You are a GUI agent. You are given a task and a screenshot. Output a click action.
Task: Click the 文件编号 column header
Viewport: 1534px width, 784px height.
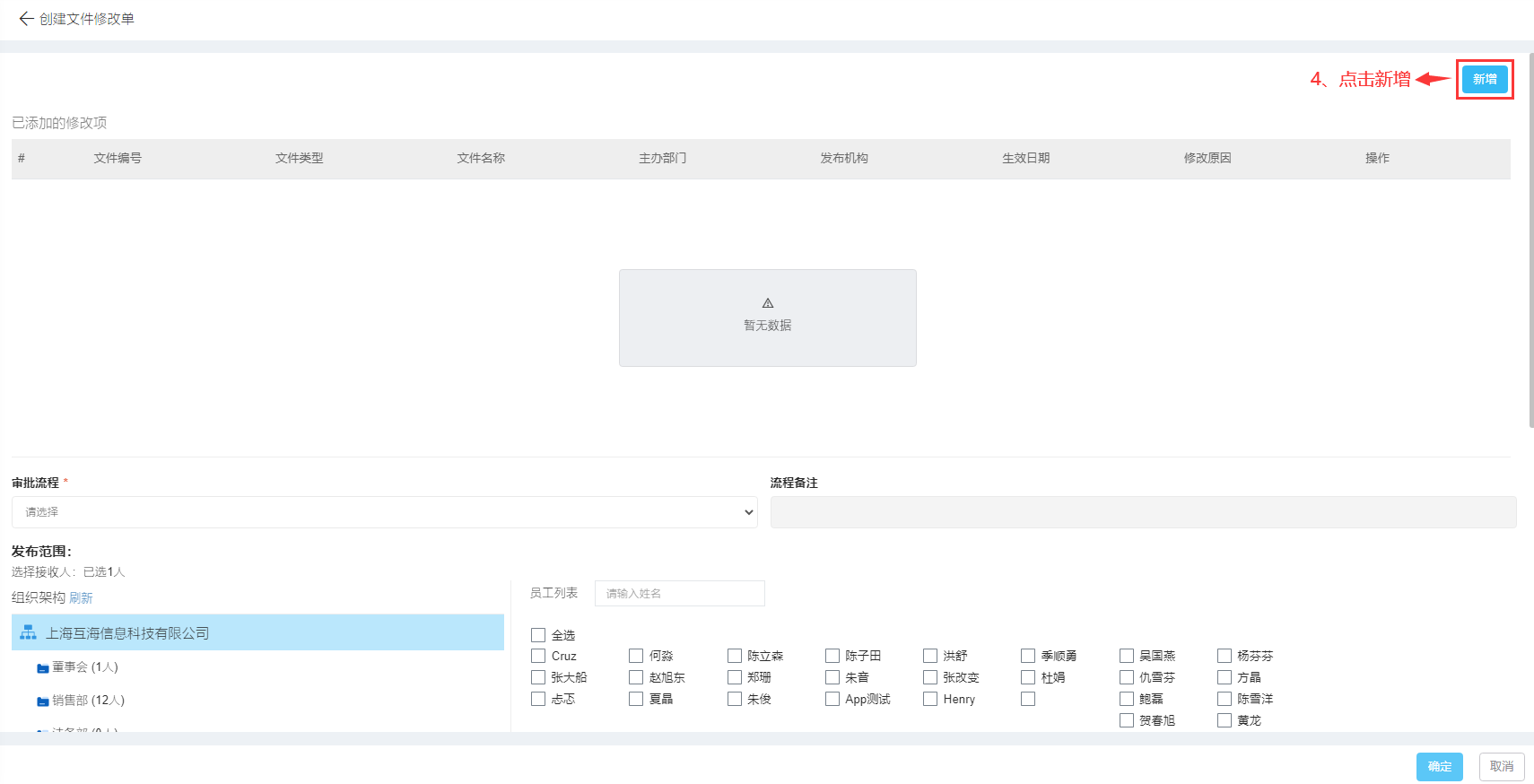tap(118, 158)
